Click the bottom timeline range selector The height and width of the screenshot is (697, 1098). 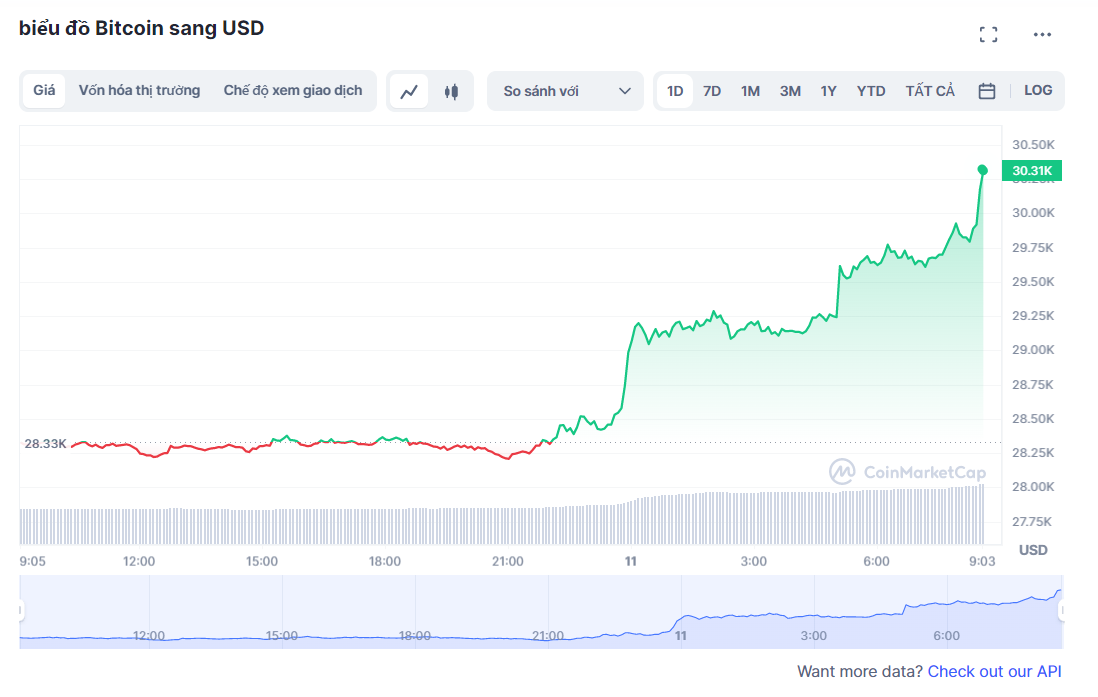tap(550, 610)
